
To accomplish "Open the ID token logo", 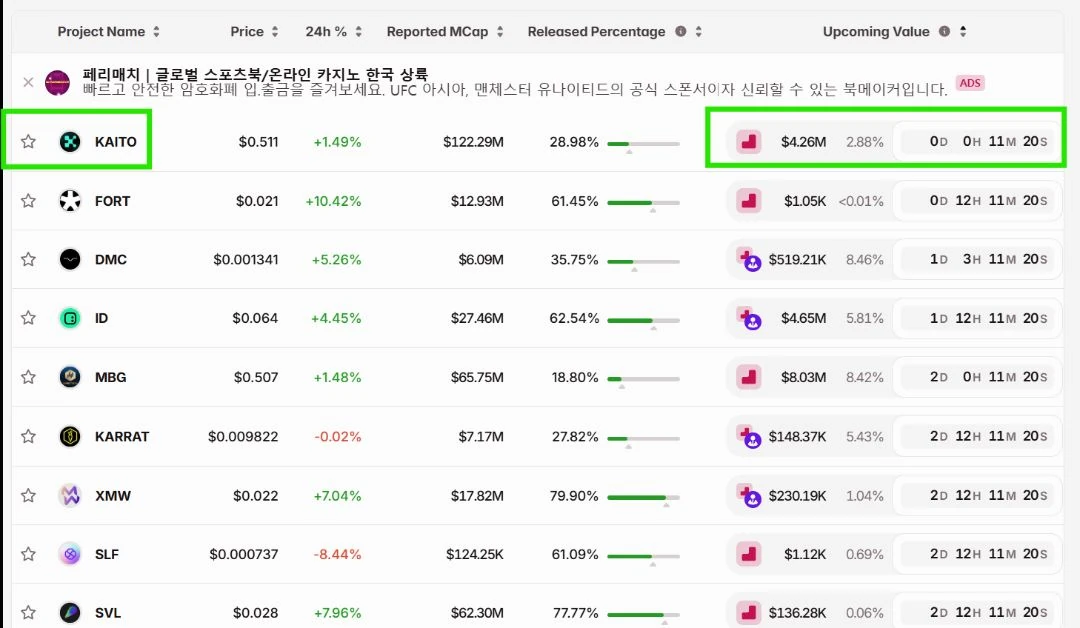I will [x=70, y=318].
